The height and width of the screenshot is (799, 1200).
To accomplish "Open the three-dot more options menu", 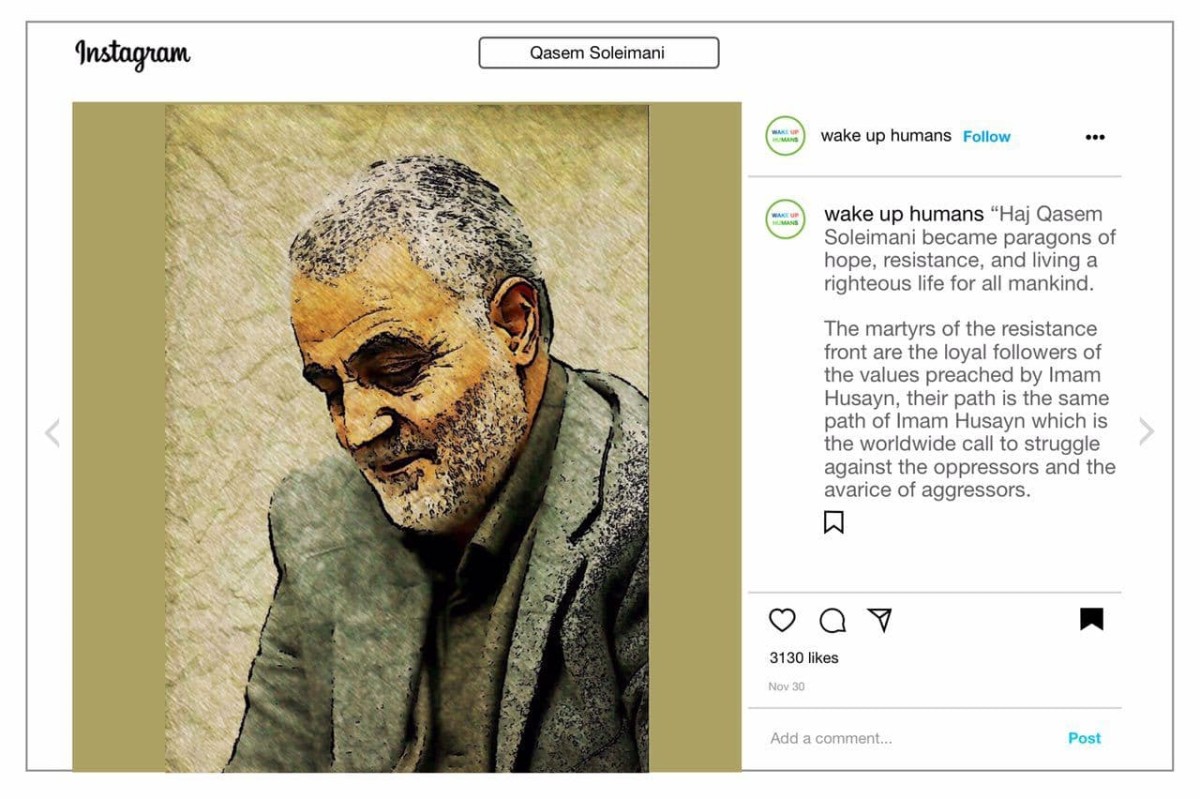I will coord(1095,137).
